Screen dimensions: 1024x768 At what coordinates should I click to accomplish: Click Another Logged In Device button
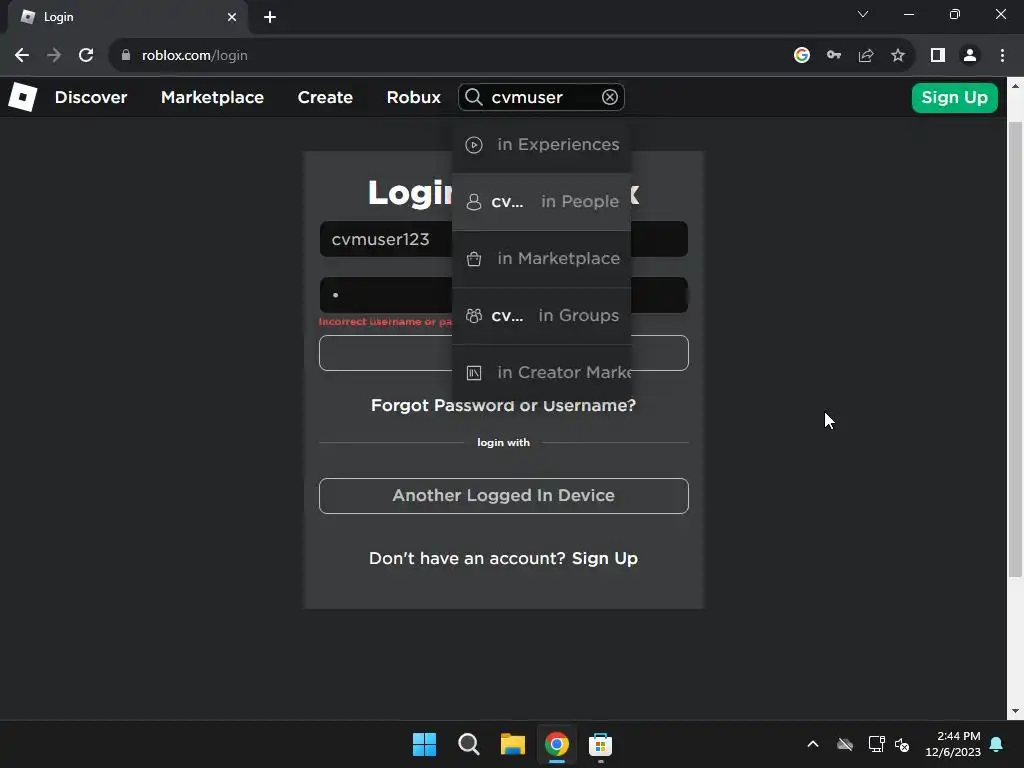click(x=504, y=496)
